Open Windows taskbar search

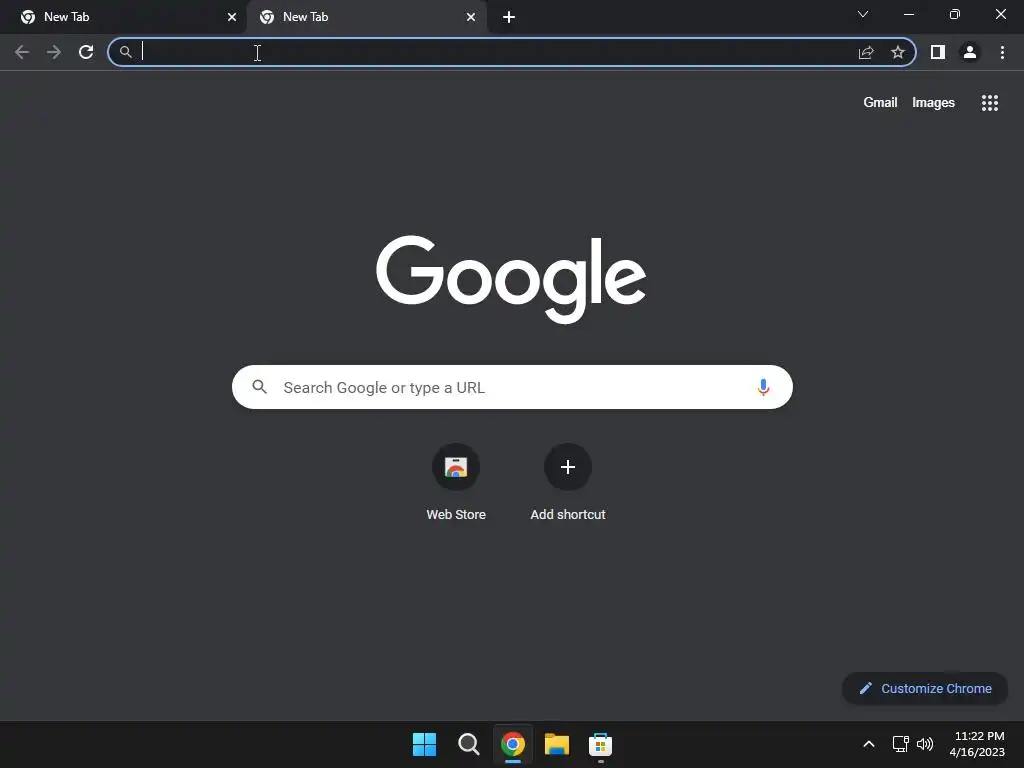[468, 744]
